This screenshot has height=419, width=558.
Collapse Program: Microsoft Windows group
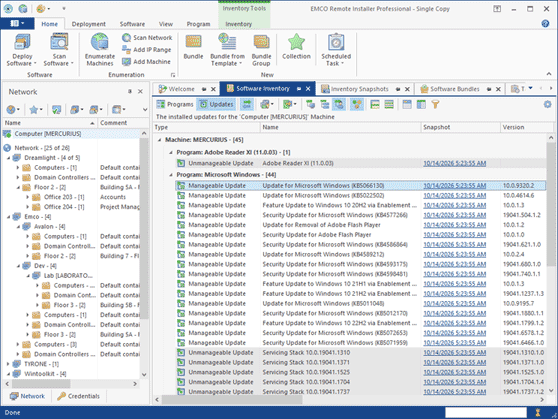click(x=171, y=175)
